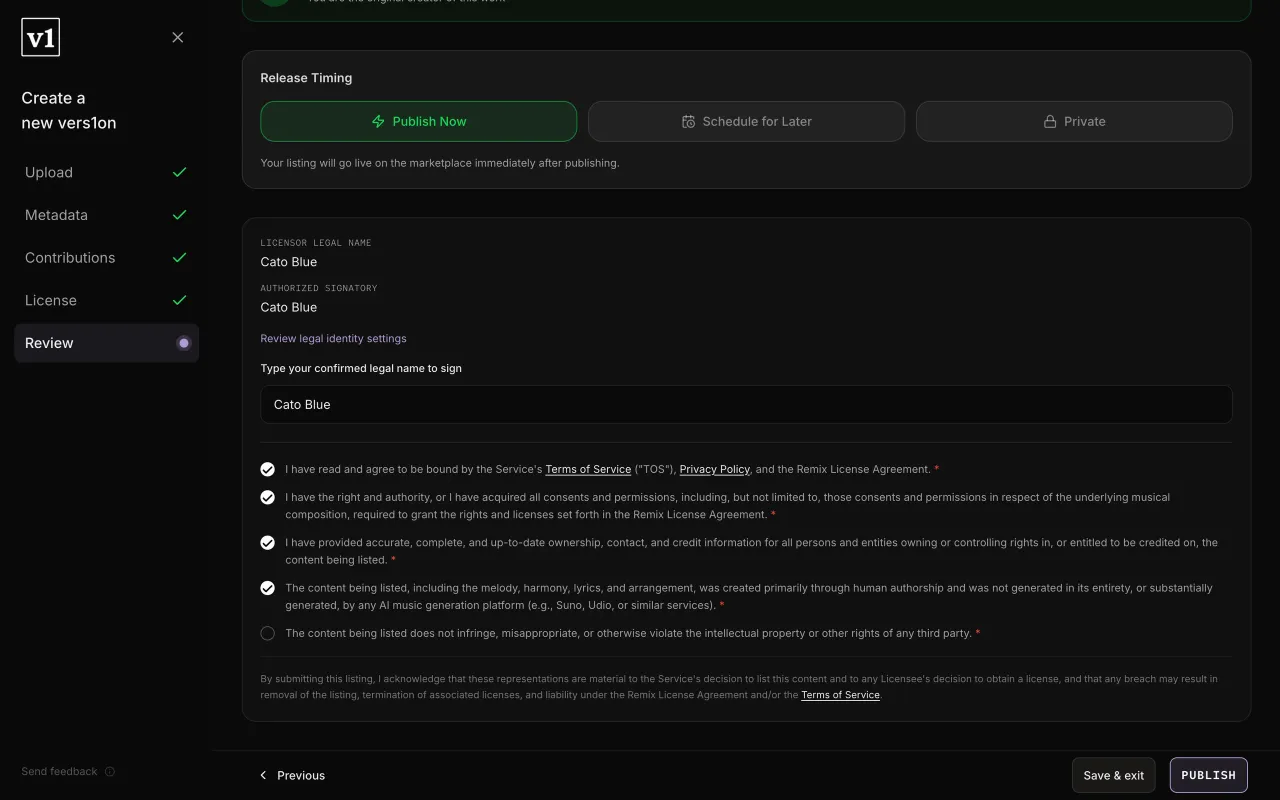Click the Review step purple indicator dot

coord(184,343)
